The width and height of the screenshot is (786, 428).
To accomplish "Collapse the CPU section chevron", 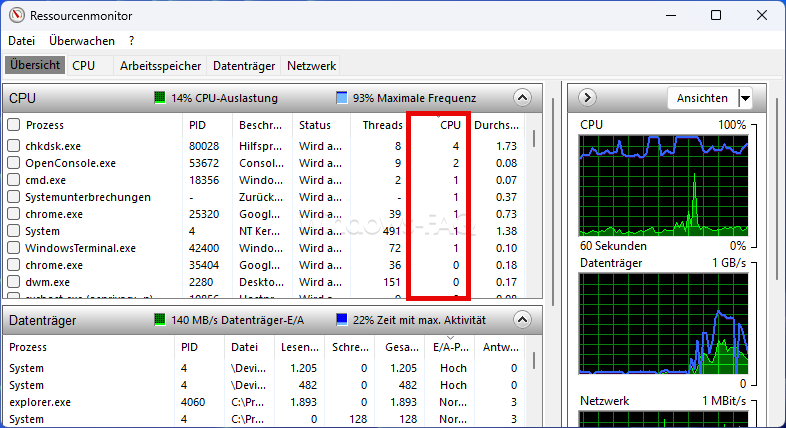I will coord(522,98).
